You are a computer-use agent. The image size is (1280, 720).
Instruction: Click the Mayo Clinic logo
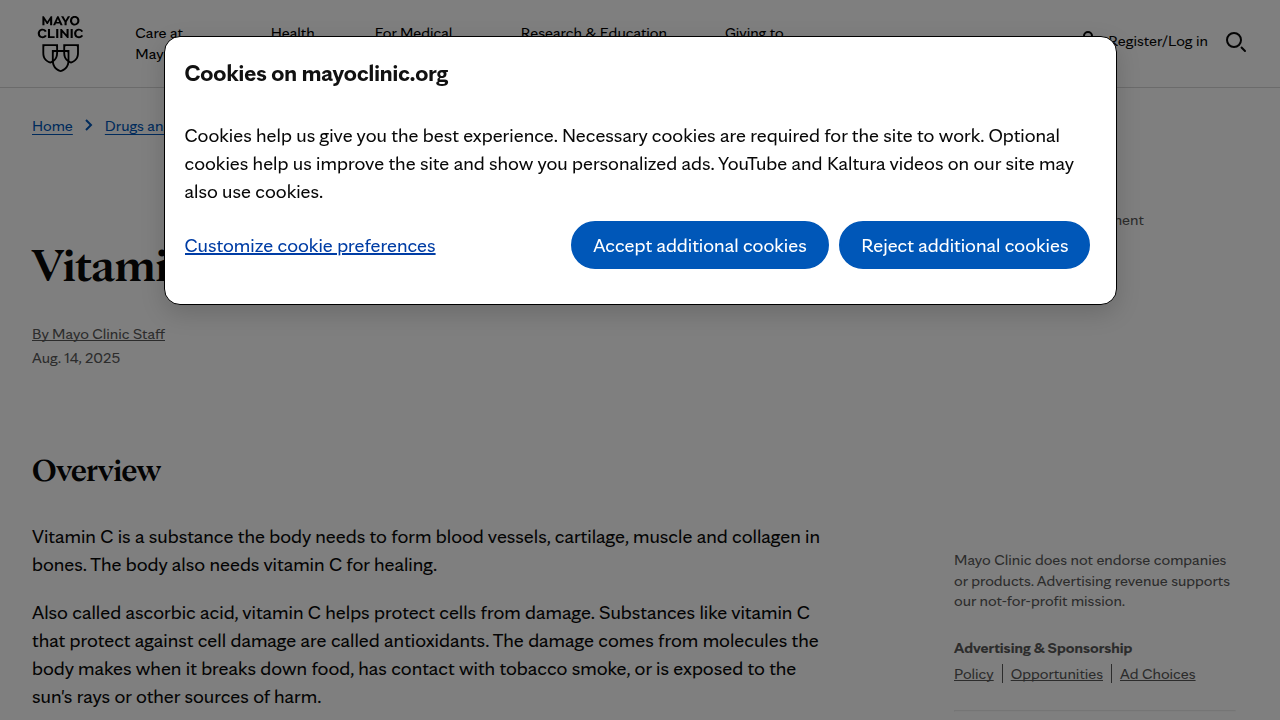click(60, 43)
